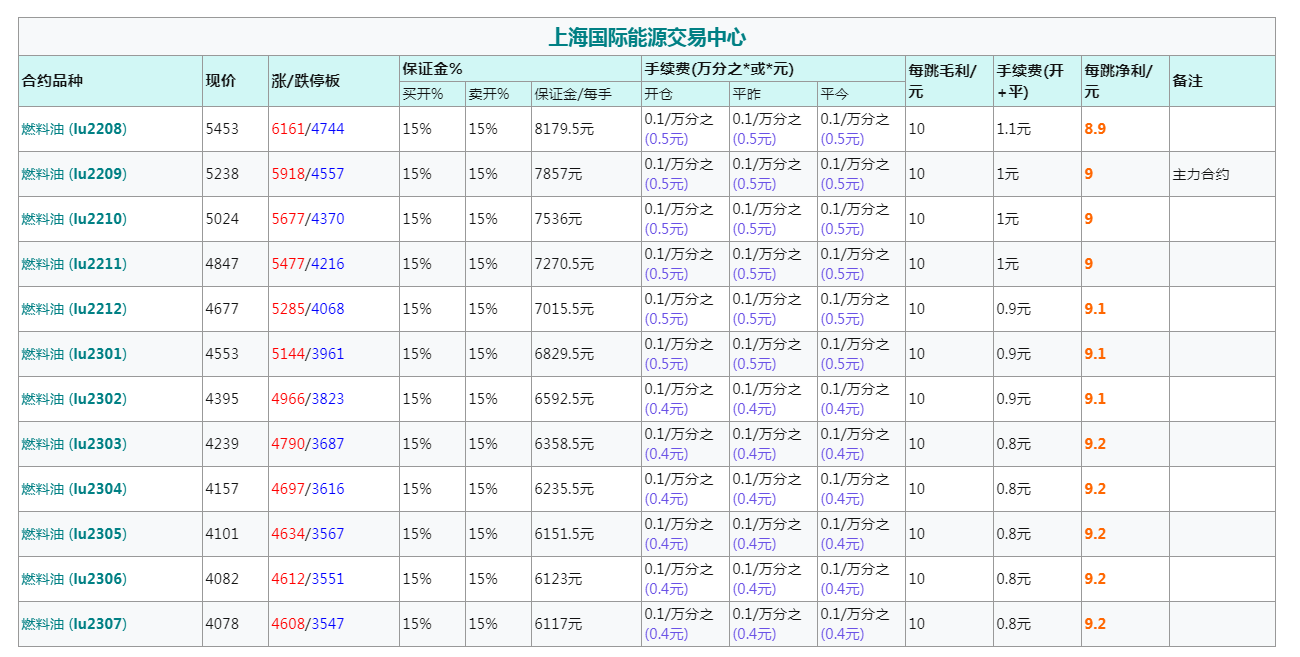Open the 燃料油 (lu2212) contract link
1300x657 pixels.
(x=74, y=309)
